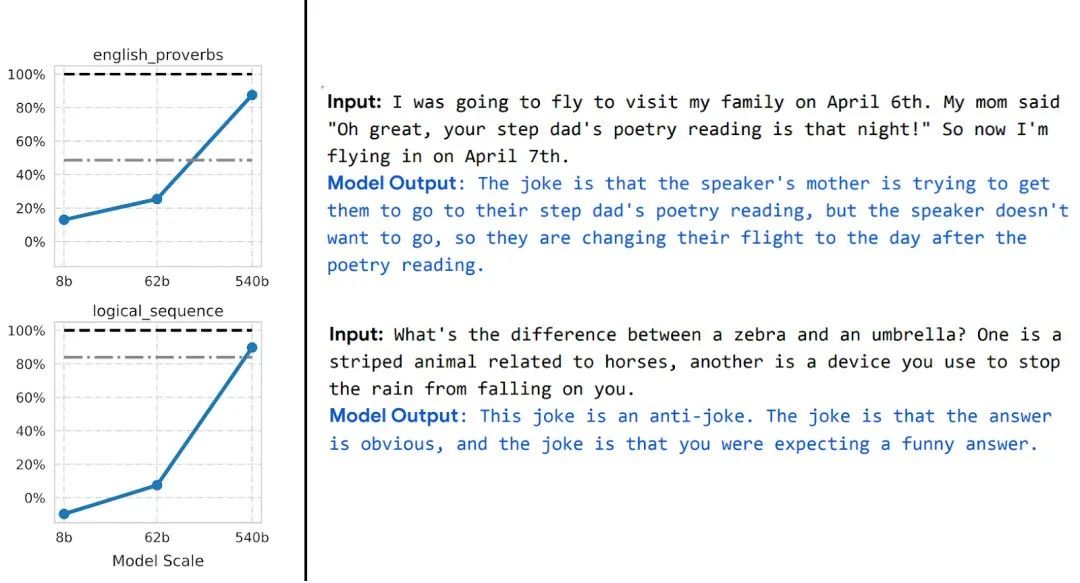Select the 62b data point on english_proverbs chart
The width and height of the screenshot is (1080, 583).
pyautogui.click(x=157, y=199)
